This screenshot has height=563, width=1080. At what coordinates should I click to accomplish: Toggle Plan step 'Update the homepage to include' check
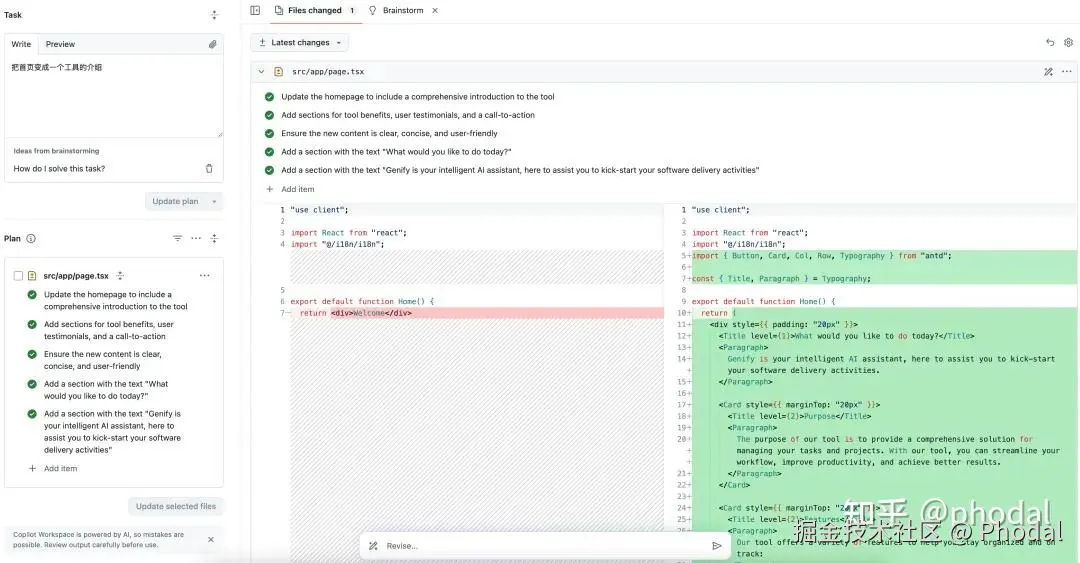coord(32,295)
